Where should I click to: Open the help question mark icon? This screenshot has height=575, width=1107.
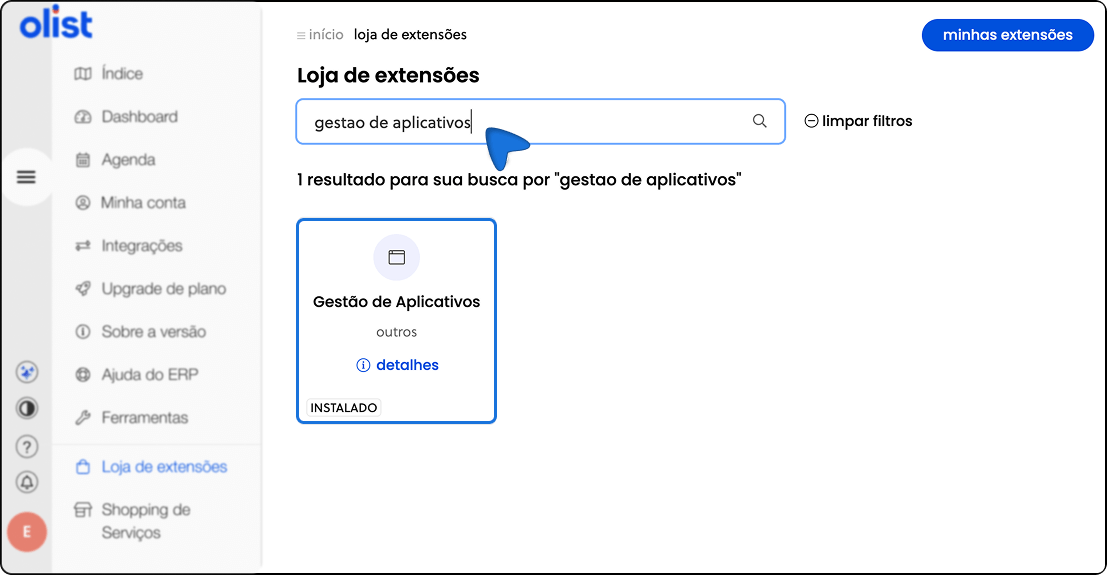pos(27,446)
